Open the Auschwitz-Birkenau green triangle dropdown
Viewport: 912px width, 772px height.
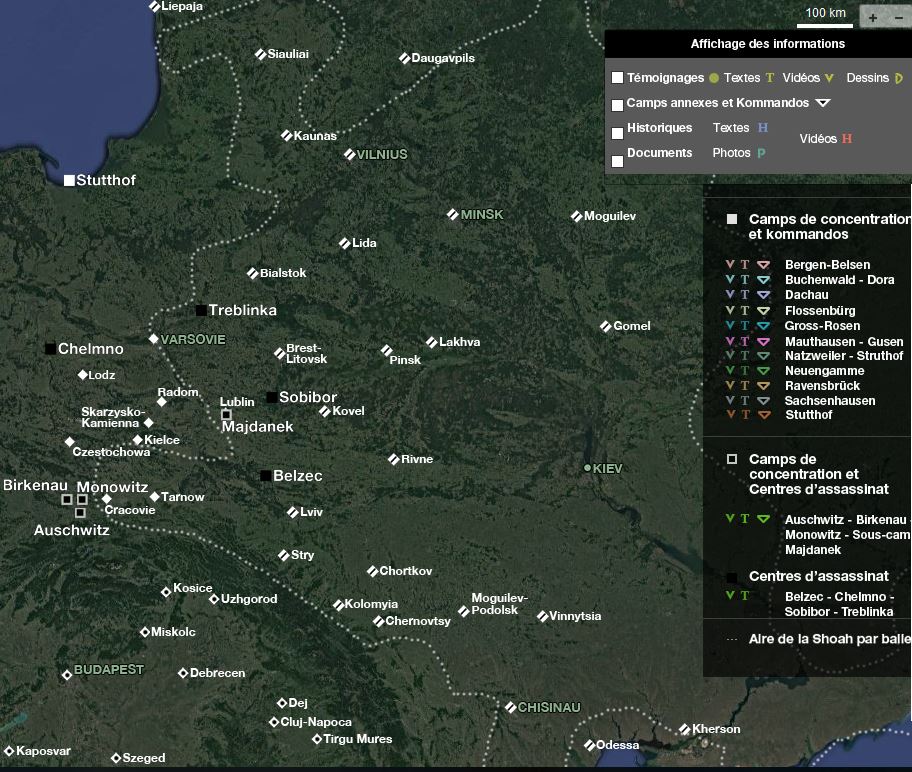pyautogui.click(x=763, y=519)
